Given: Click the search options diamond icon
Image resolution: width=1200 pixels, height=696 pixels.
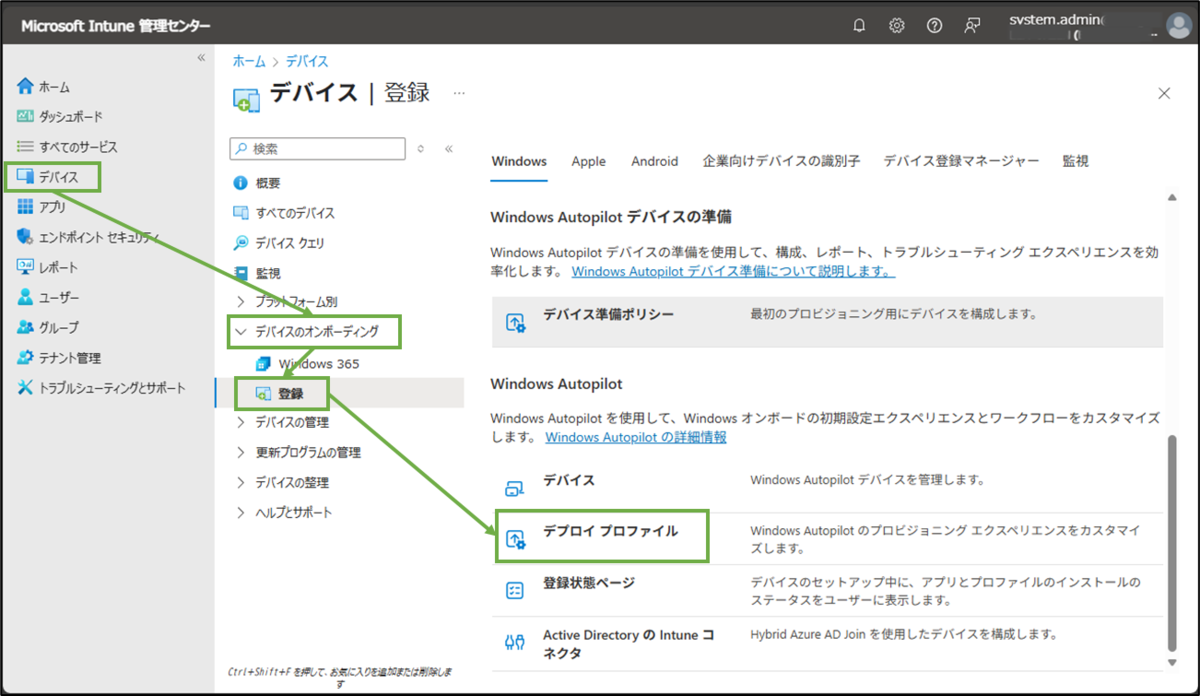Looking at the screenshot, I should [421, 149].
